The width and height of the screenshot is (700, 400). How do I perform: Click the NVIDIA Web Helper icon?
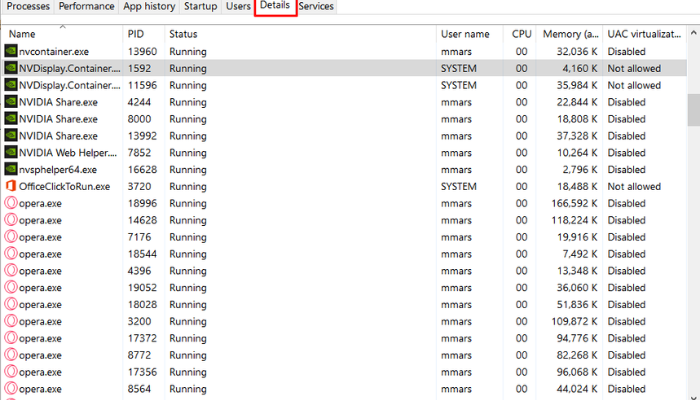tap(11, 153)
